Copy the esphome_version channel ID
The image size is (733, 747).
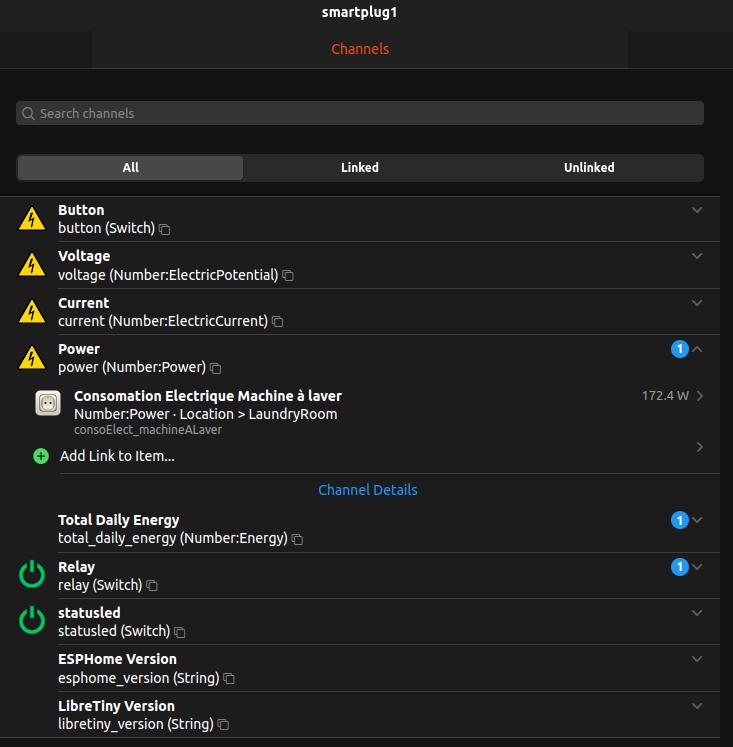click(229, 678)
